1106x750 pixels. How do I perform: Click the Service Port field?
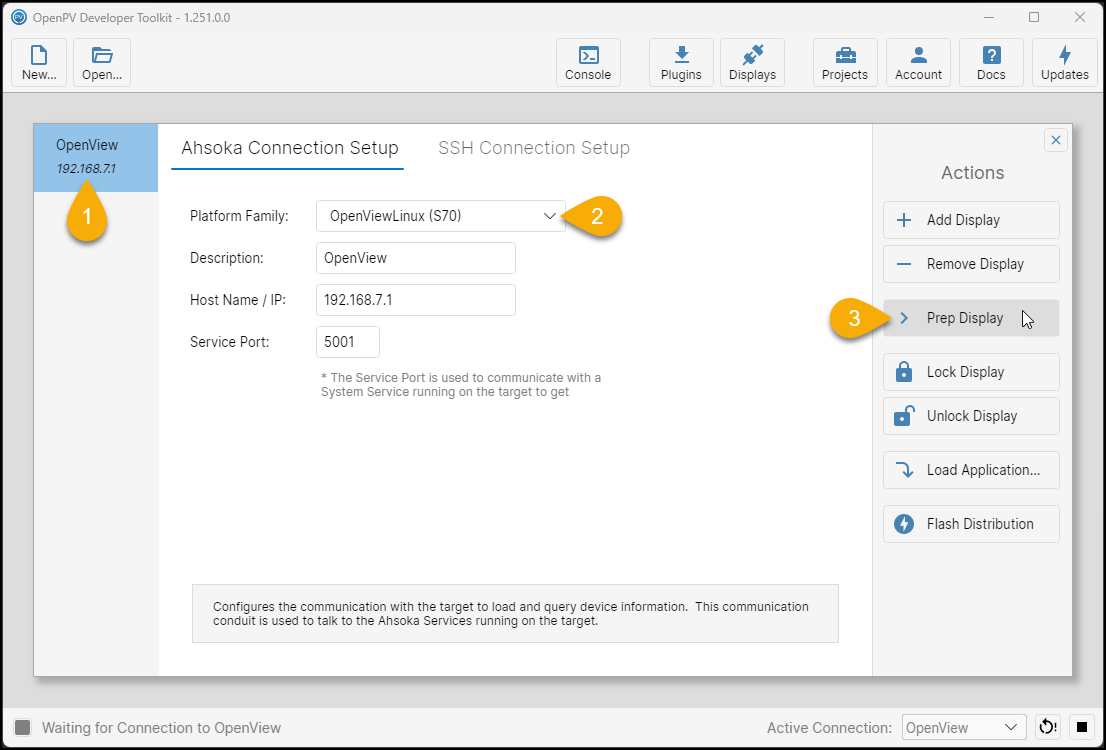tap(348, 342)
